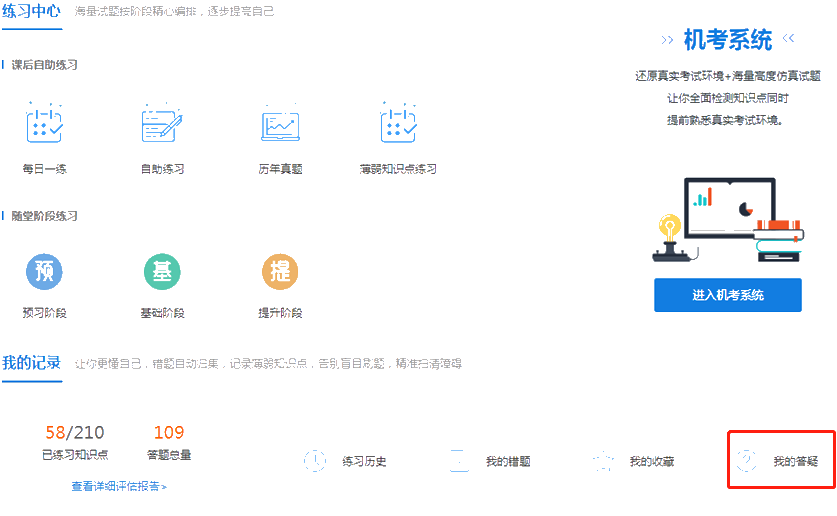
Task: Click the 109 answered questions count
Action: 169,432
